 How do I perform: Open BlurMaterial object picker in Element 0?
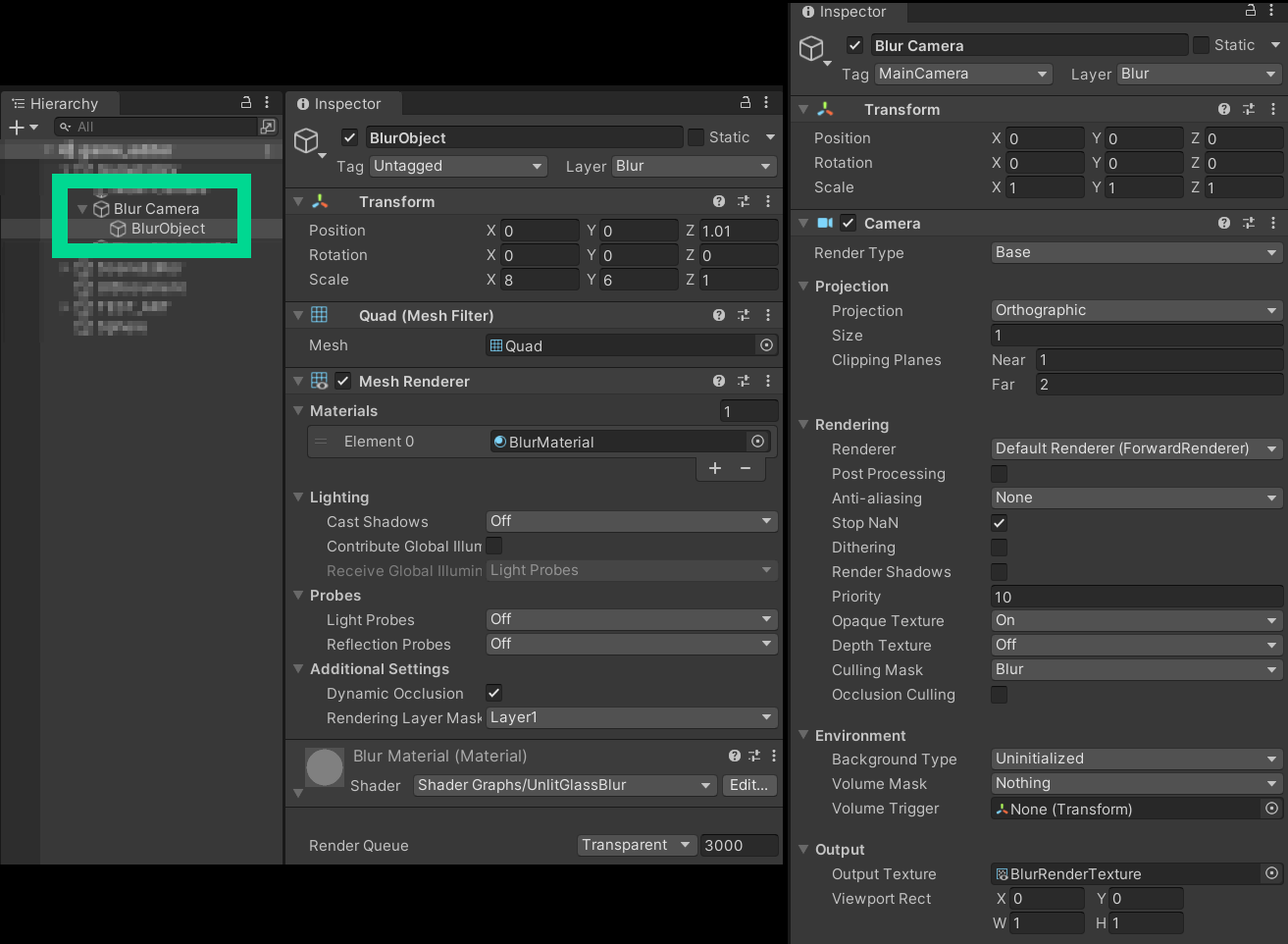coord(757,442)
